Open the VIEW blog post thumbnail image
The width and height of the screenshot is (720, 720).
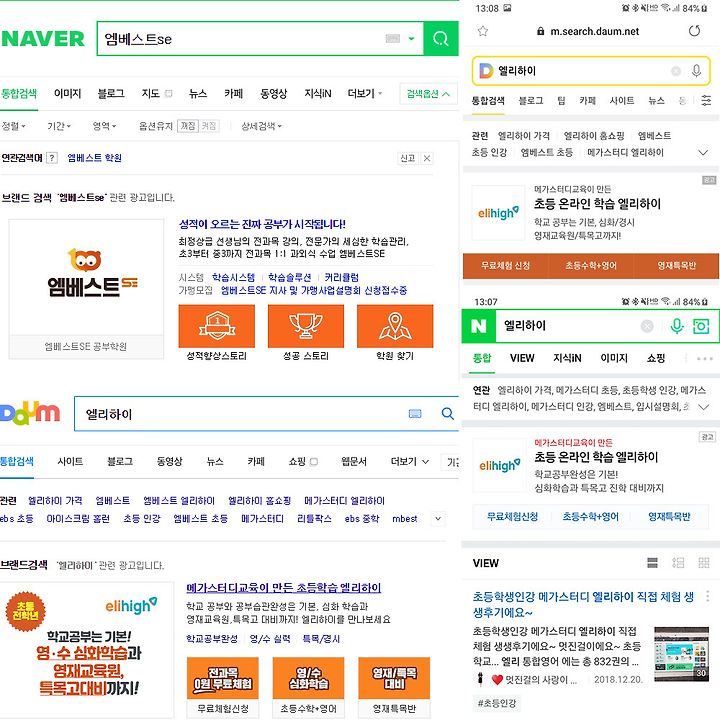(x=681, y=654)
